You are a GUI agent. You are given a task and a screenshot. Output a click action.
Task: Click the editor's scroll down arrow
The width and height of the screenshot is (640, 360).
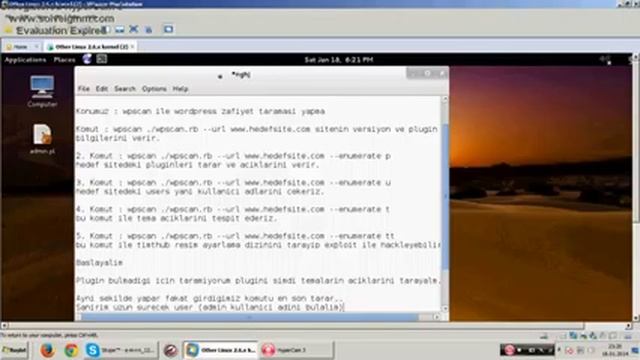[445, 309]
